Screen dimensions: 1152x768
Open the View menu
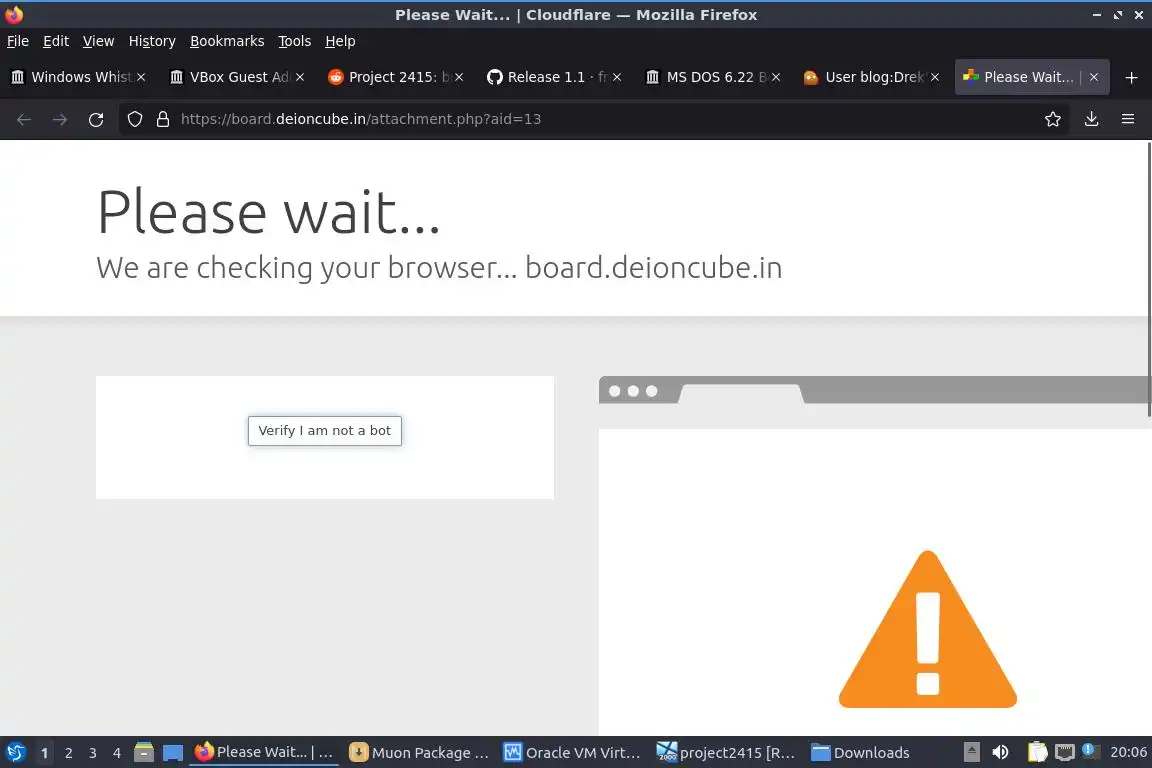point(98,41)
